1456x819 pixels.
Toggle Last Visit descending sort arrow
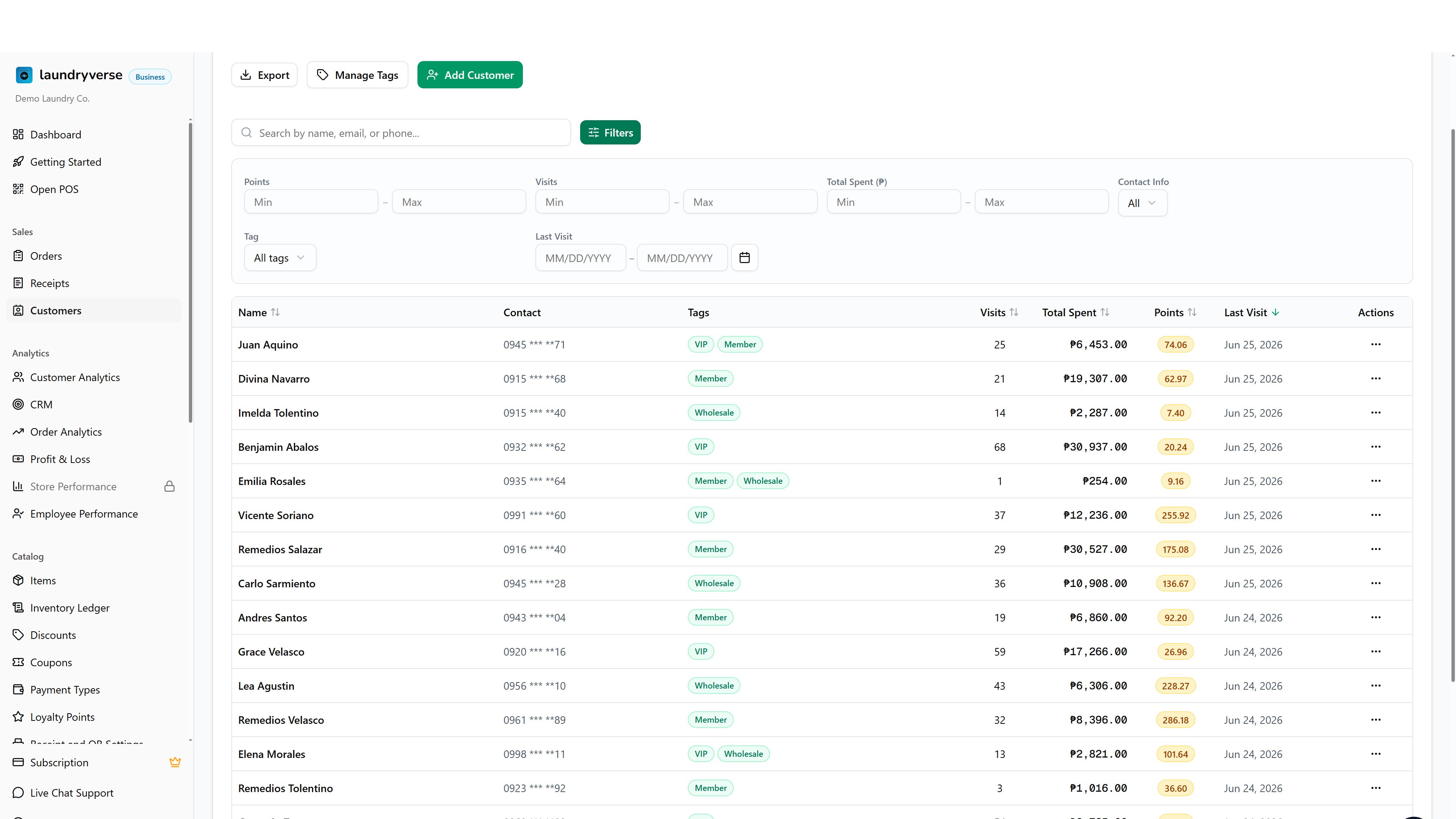[1276, 312]
